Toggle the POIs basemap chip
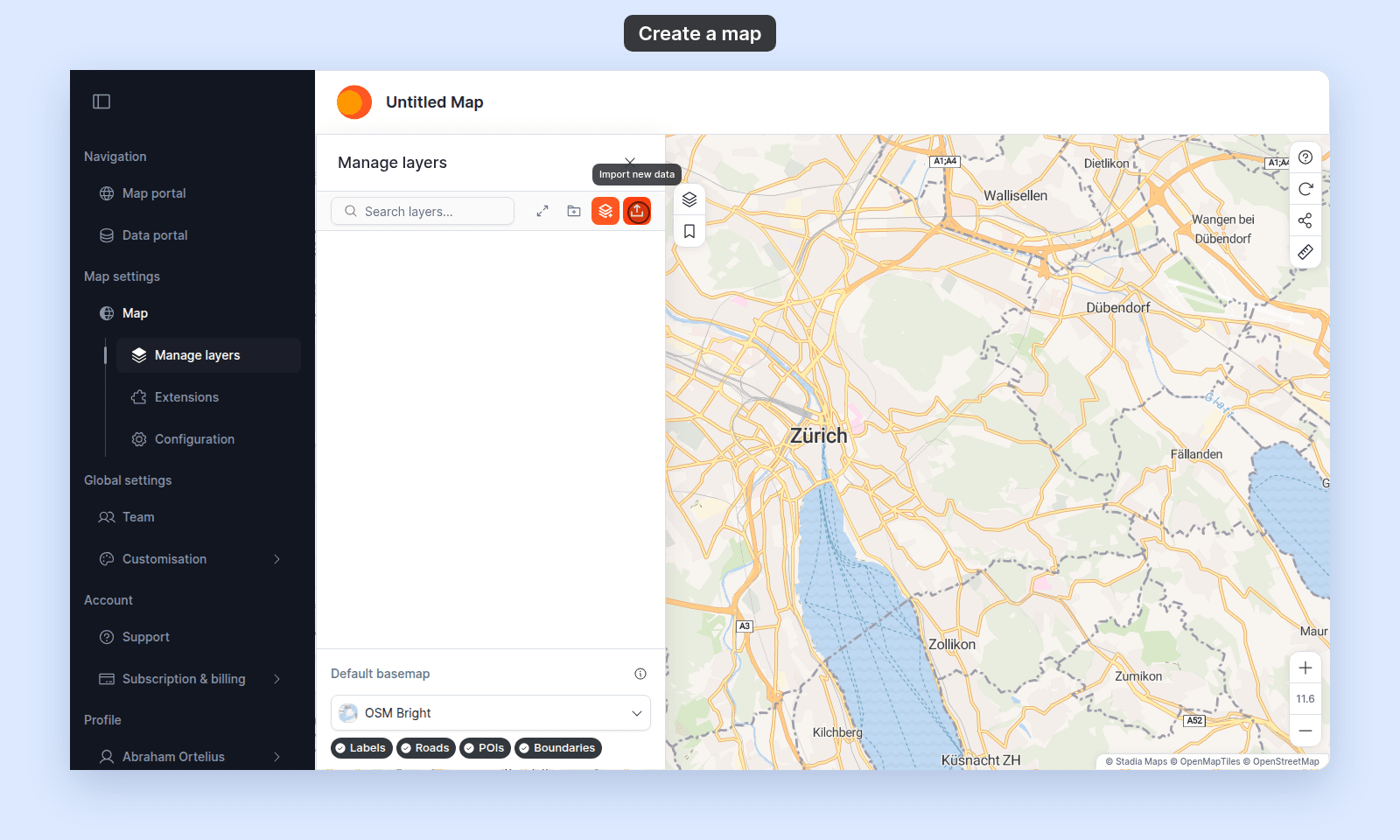1400x840 pixels. [x=485, y=748]
